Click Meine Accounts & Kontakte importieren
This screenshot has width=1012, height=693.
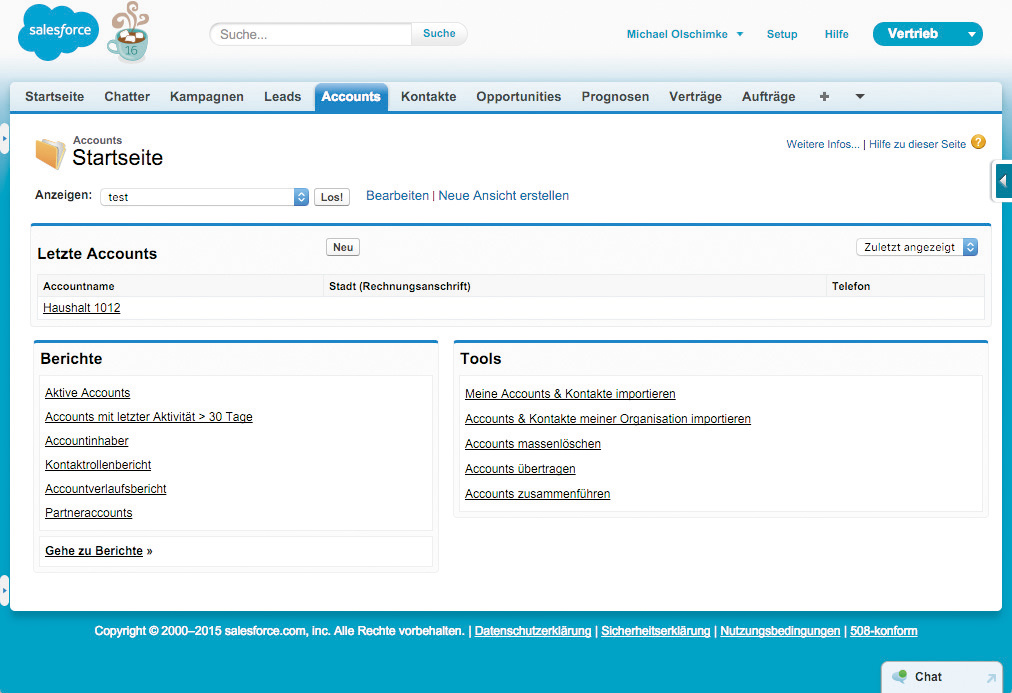(x=570, y=394)
